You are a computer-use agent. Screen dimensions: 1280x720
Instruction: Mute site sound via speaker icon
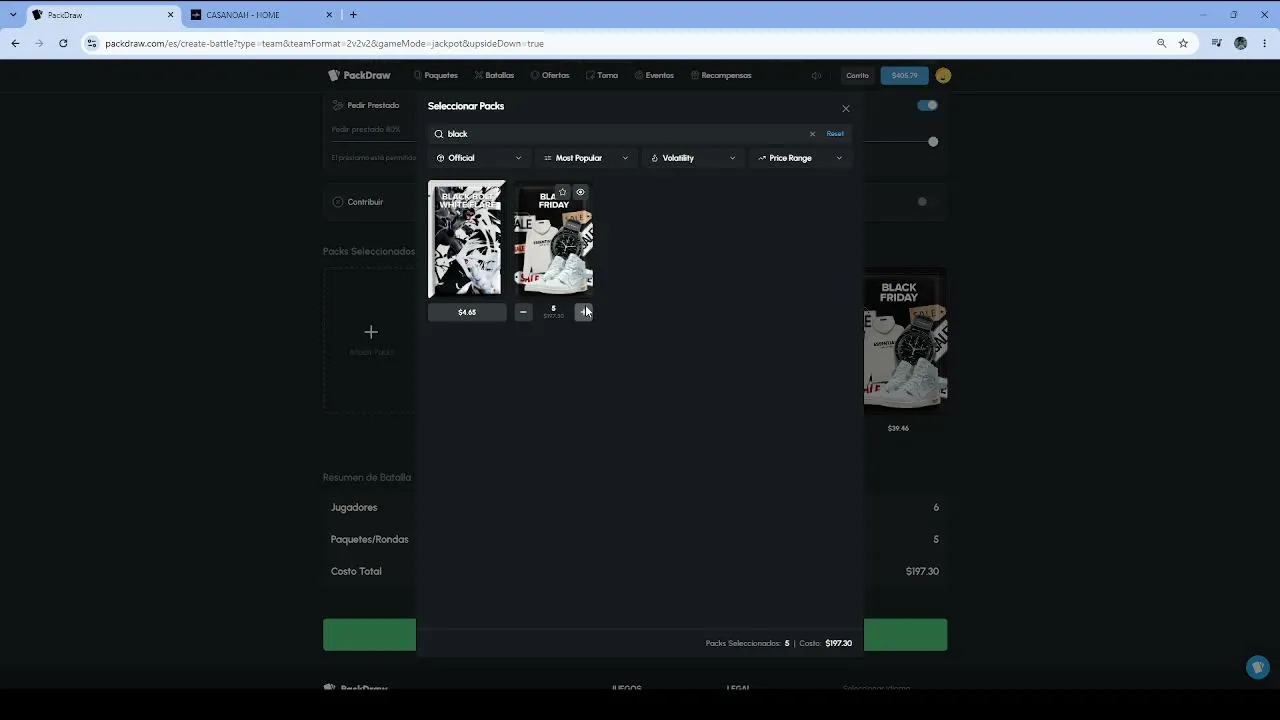point(816,76)
